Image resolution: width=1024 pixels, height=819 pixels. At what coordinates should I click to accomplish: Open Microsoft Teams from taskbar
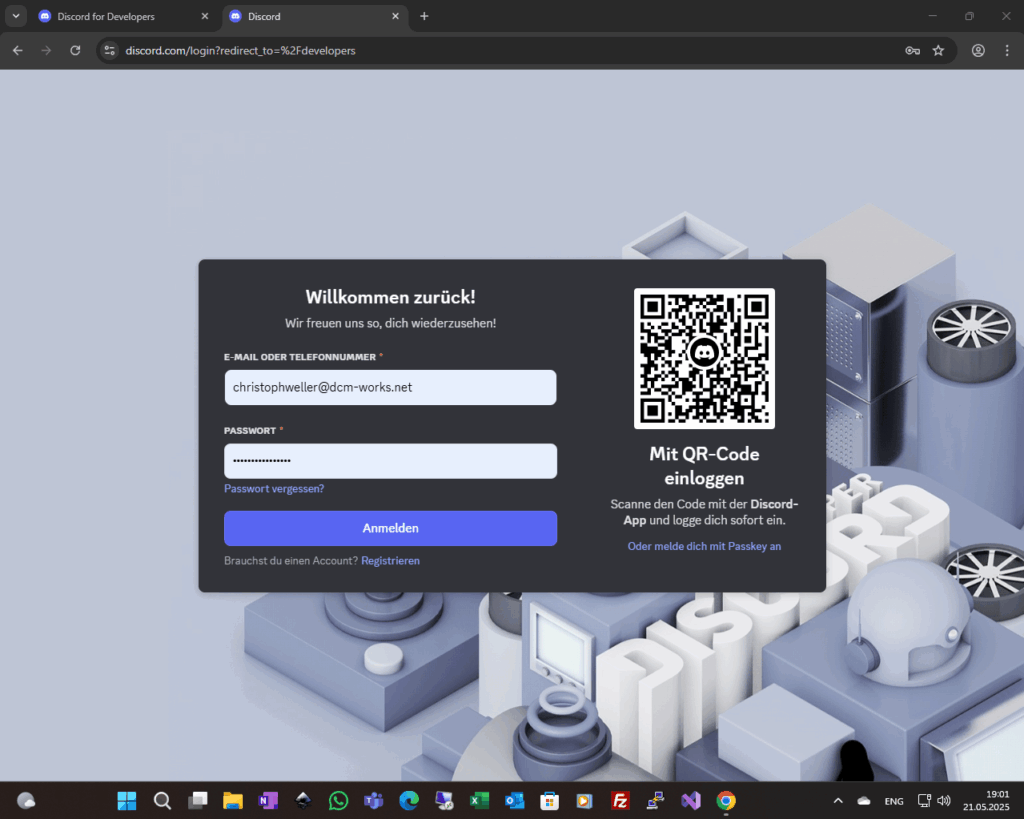tap(374, 801)
